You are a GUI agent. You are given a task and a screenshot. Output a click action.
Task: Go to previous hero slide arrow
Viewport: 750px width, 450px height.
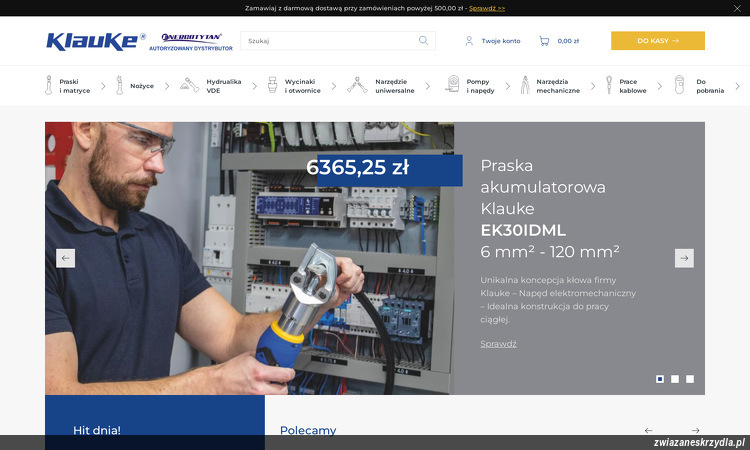tap(66, 258)
